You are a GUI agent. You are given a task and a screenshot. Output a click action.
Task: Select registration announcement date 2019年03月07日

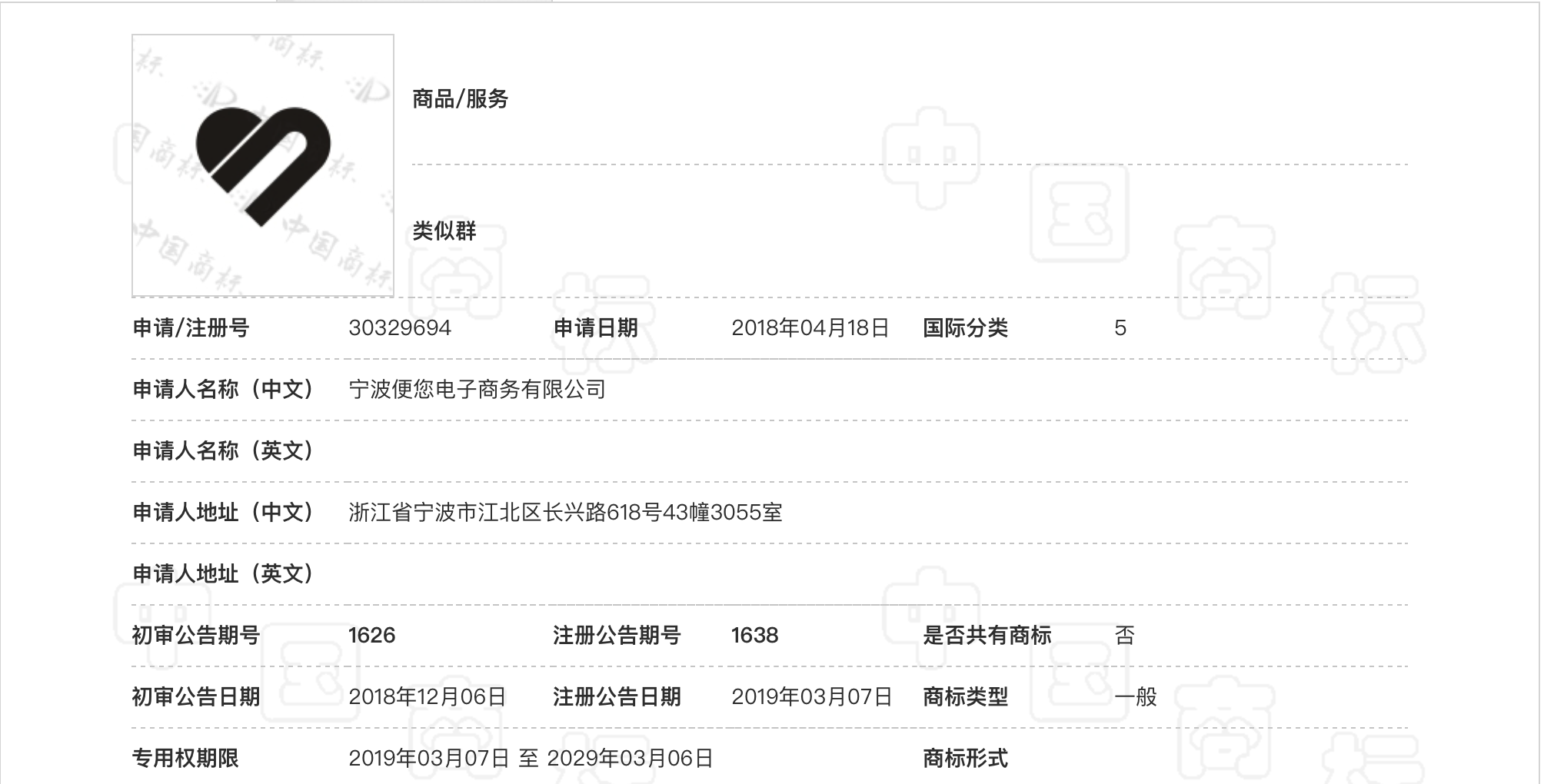pos(811,697)
